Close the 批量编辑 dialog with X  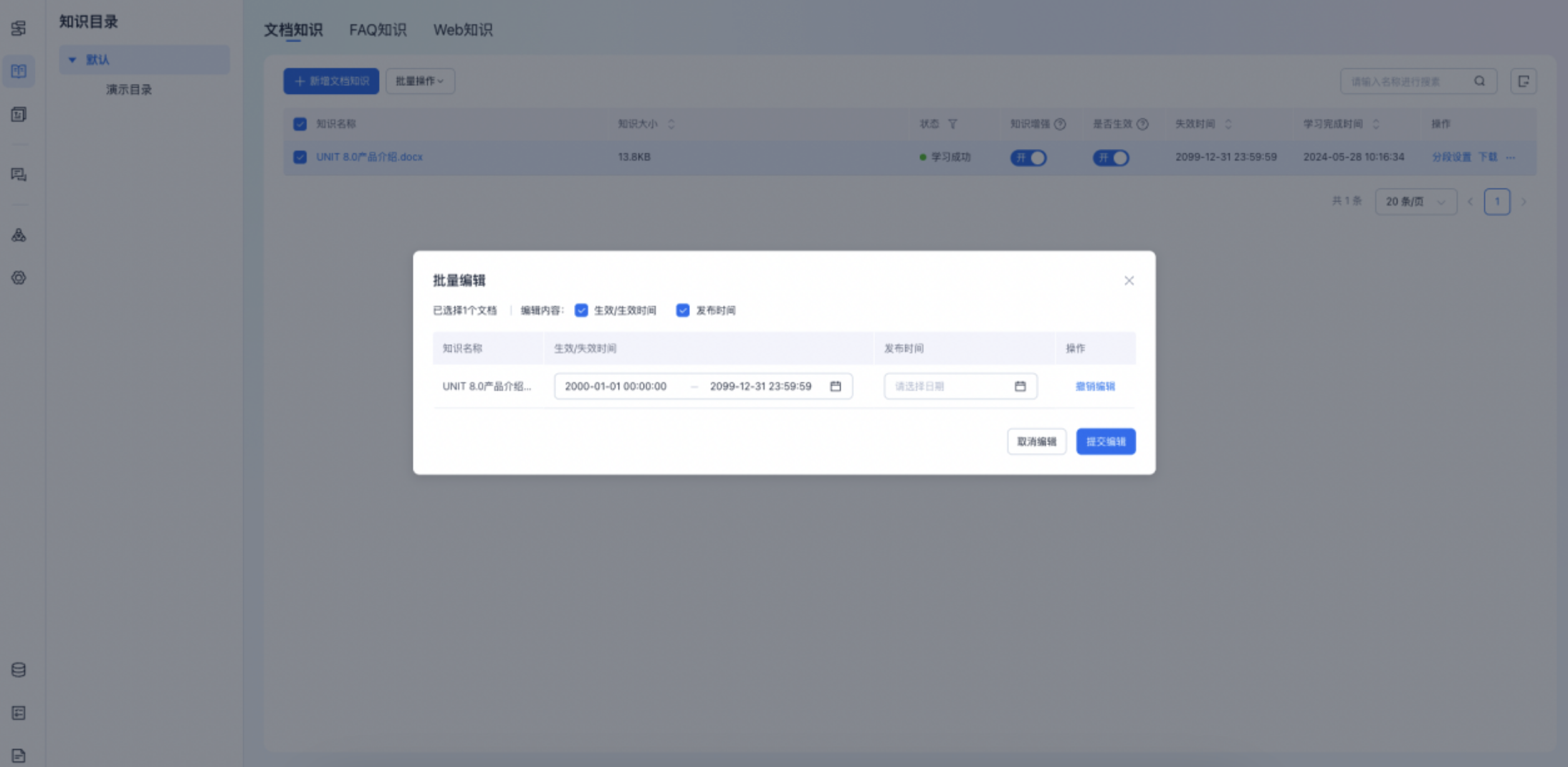click(1129, 280)
